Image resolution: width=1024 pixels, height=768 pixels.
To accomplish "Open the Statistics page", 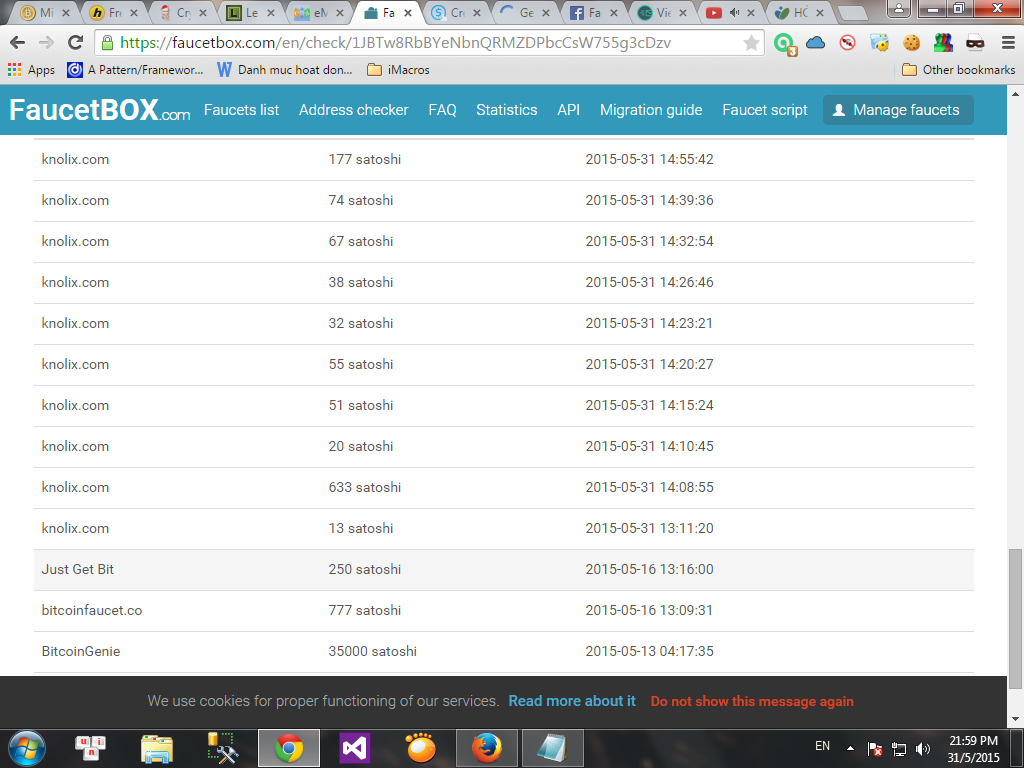I will tap(507, 110).
